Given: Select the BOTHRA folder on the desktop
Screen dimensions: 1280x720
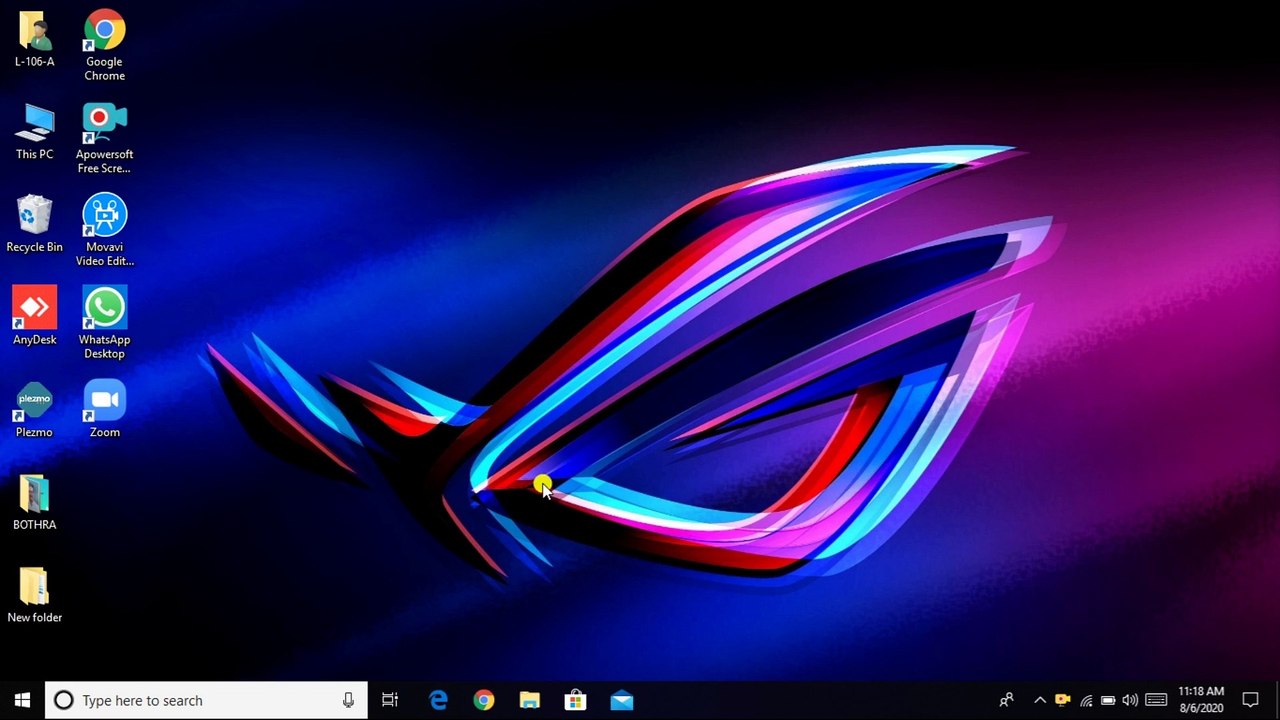Looking at the screenshot, I should tap(34, 503).
